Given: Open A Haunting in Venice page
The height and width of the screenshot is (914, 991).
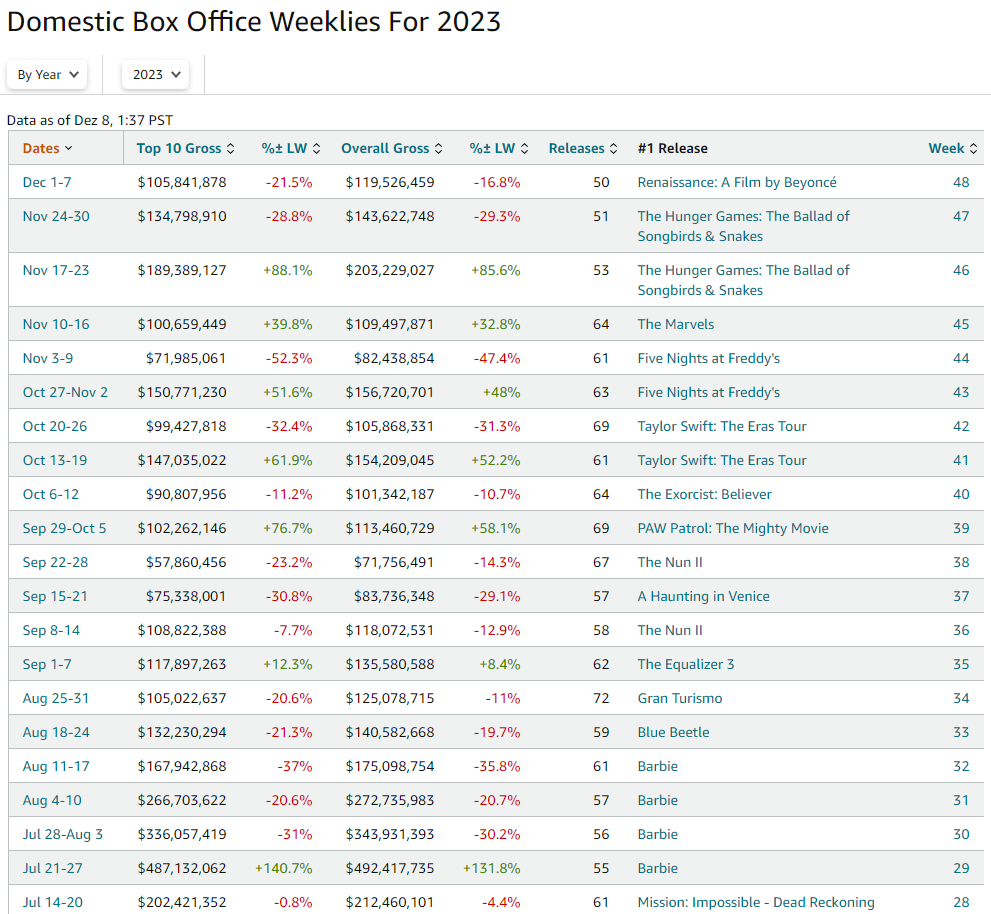Looking at the screenshot, I should [x=703, y=596].
